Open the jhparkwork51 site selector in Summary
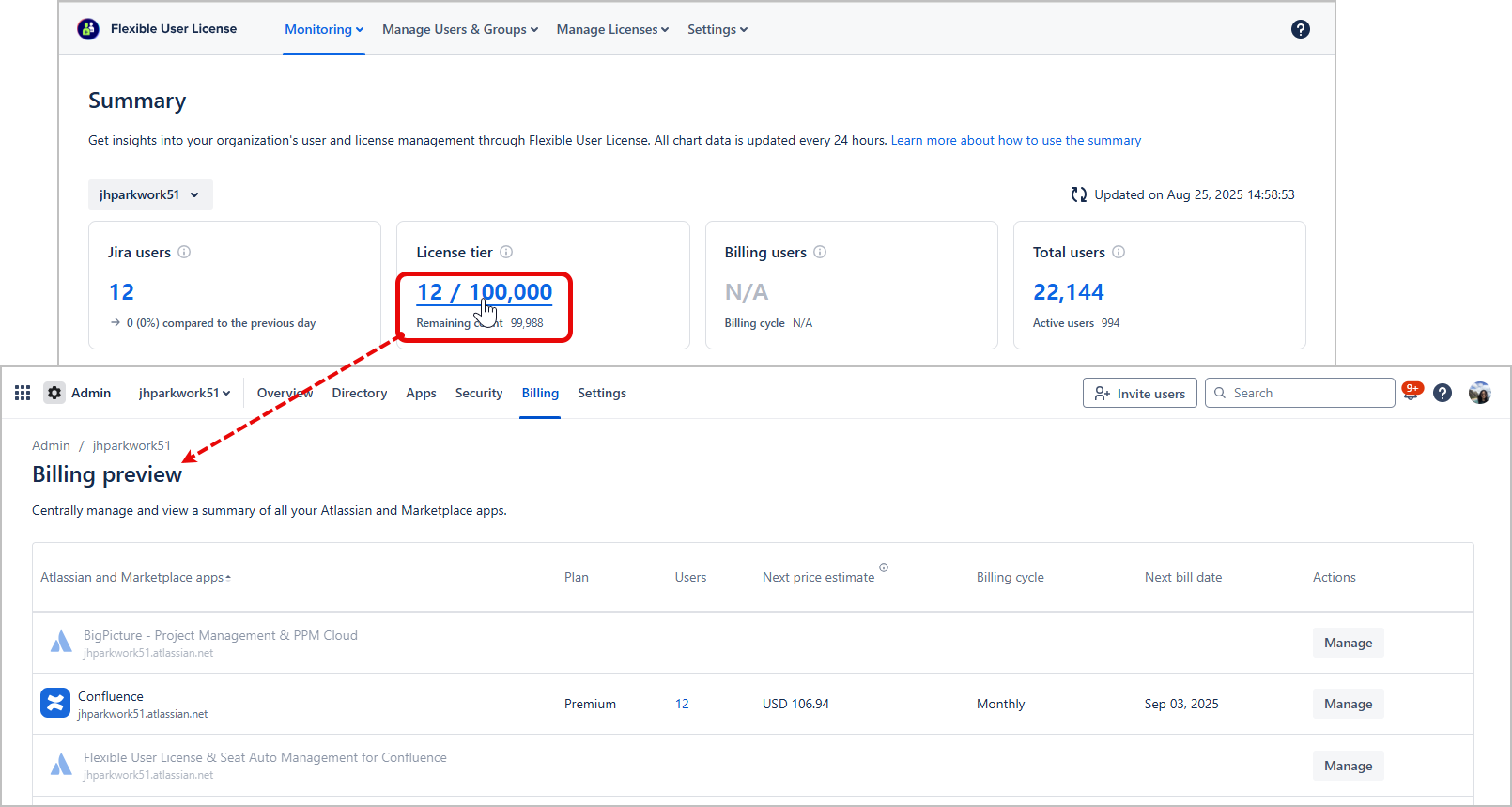 pos(150,194)
